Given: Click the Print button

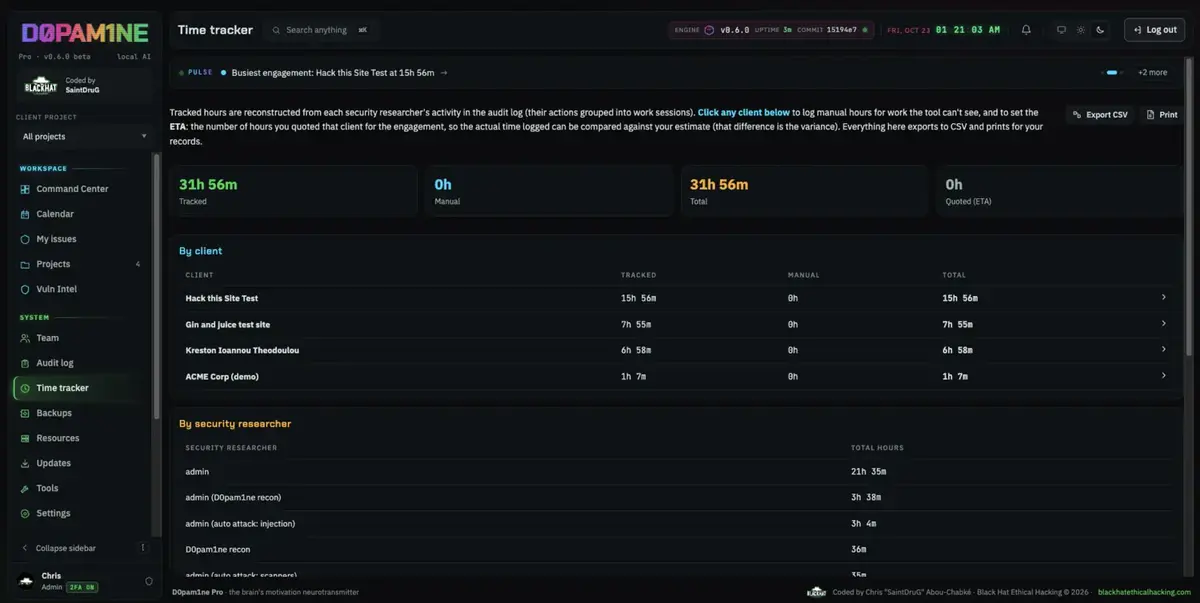Looking at the screenshot, I should pos(1162,115).
